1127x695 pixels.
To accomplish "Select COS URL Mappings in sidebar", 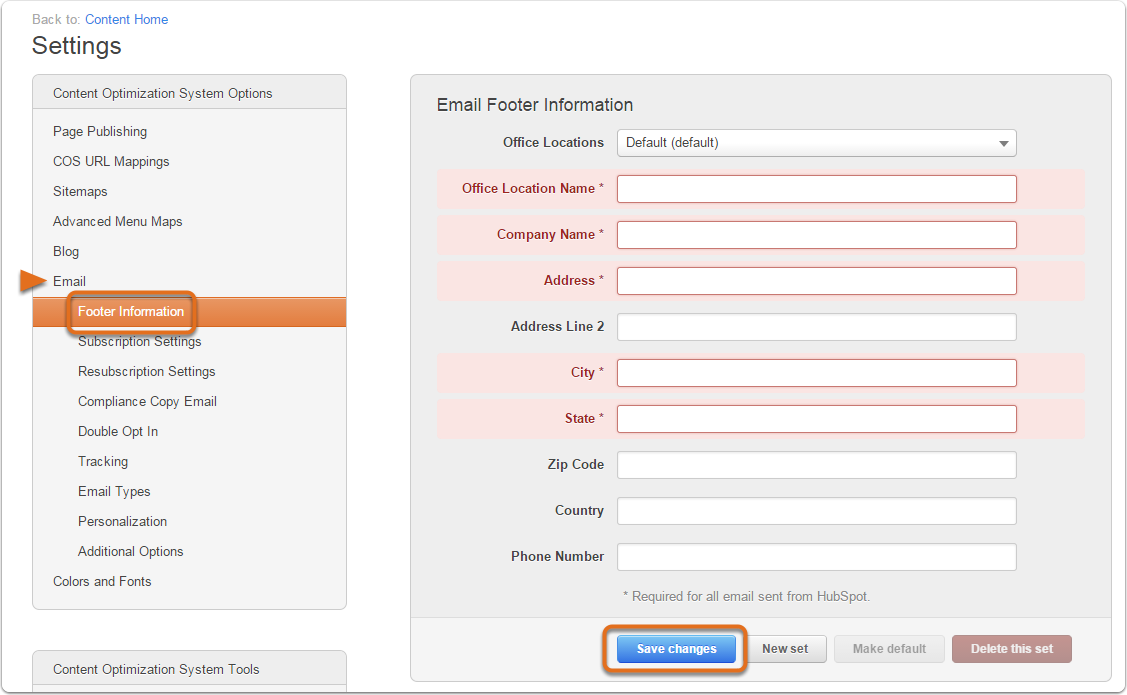I will (111, 162).
